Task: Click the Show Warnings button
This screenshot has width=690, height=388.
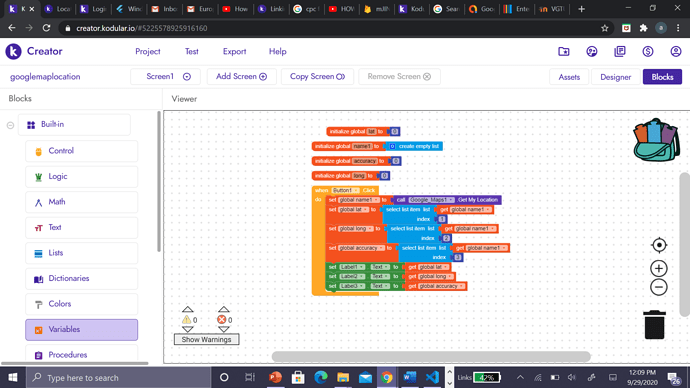Action: tap(206, 340)
